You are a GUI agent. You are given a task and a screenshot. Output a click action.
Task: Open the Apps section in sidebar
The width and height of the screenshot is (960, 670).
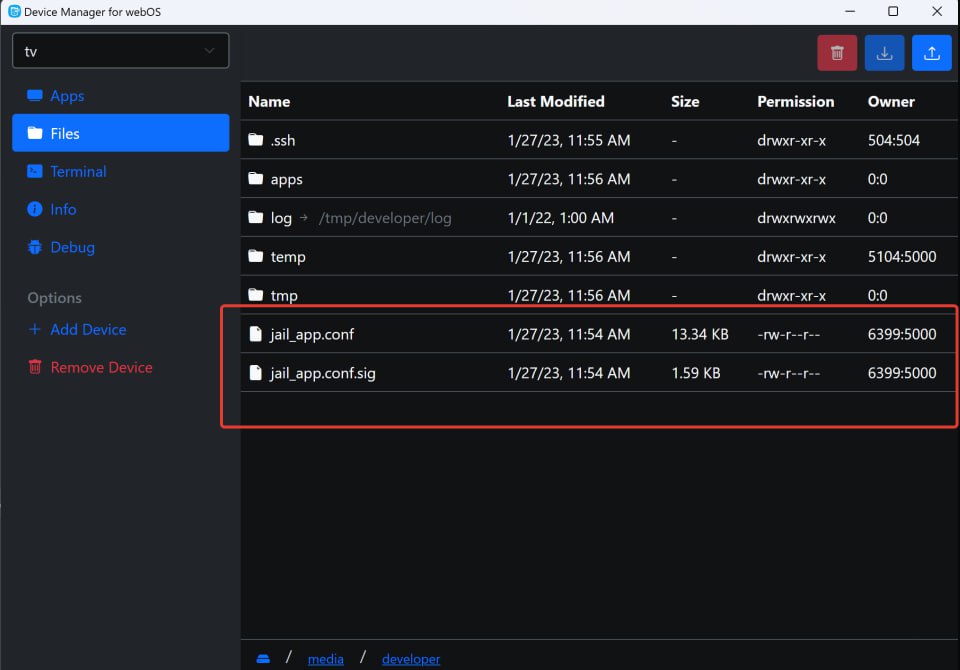[67, 96]
